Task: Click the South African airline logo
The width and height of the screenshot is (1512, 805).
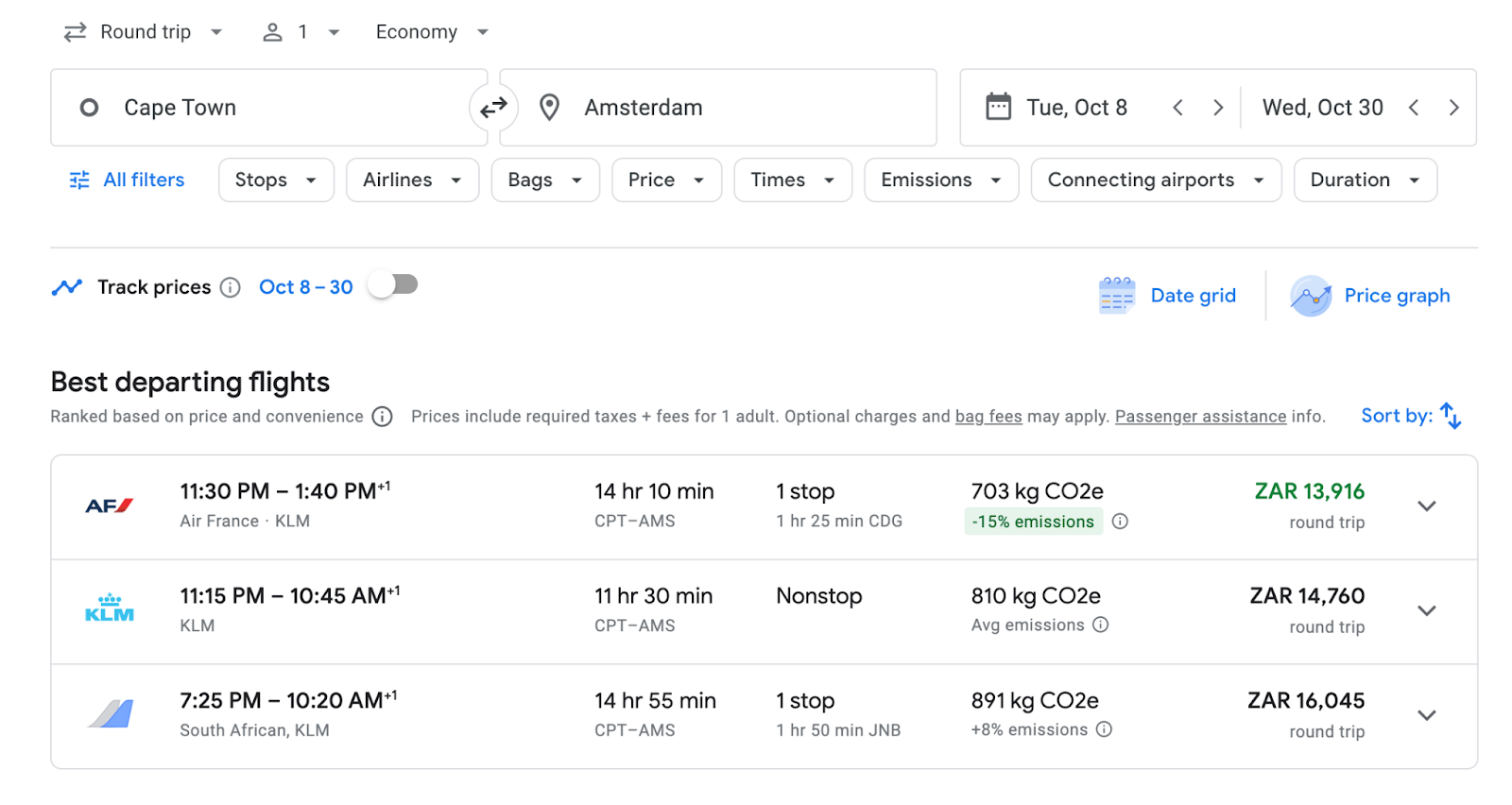Action: [x=111, y=713]
